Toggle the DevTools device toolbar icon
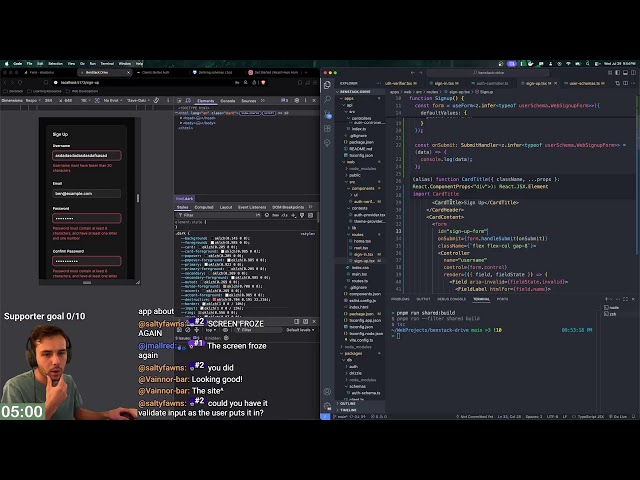Viewport: 640px width, 480px height. (188, 100)
